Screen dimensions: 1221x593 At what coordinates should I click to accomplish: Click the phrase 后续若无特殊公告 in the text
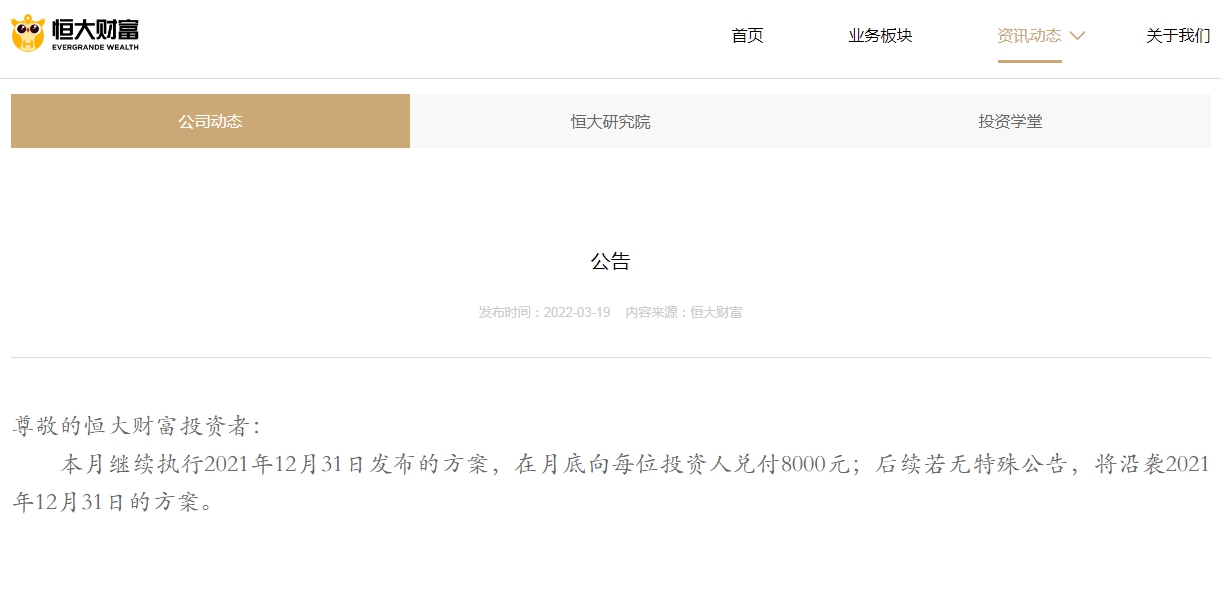(969, 464)
